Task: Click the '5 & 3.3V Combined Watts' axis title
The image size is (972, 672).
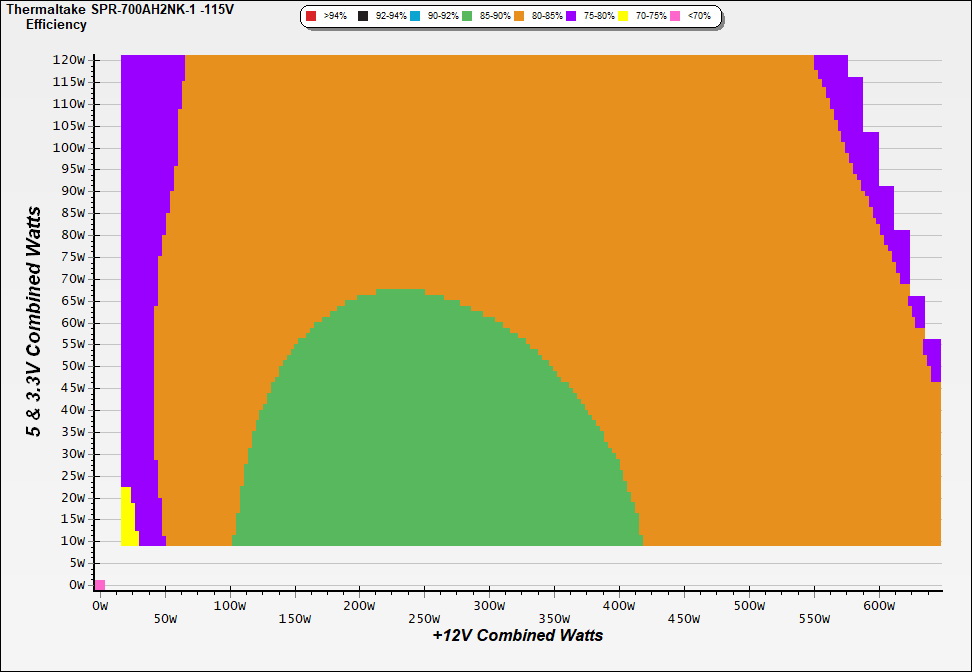Action: [x=34, y=322]
